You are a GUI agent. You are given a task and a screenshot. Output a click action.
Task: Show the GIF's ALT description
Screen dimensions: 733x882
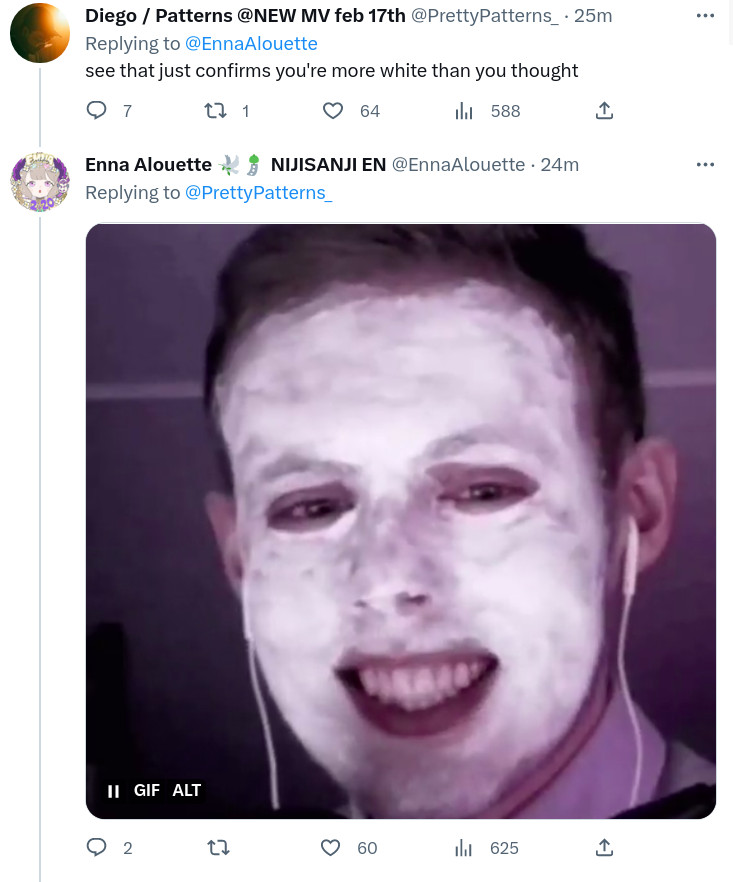(x=186, y=790)
